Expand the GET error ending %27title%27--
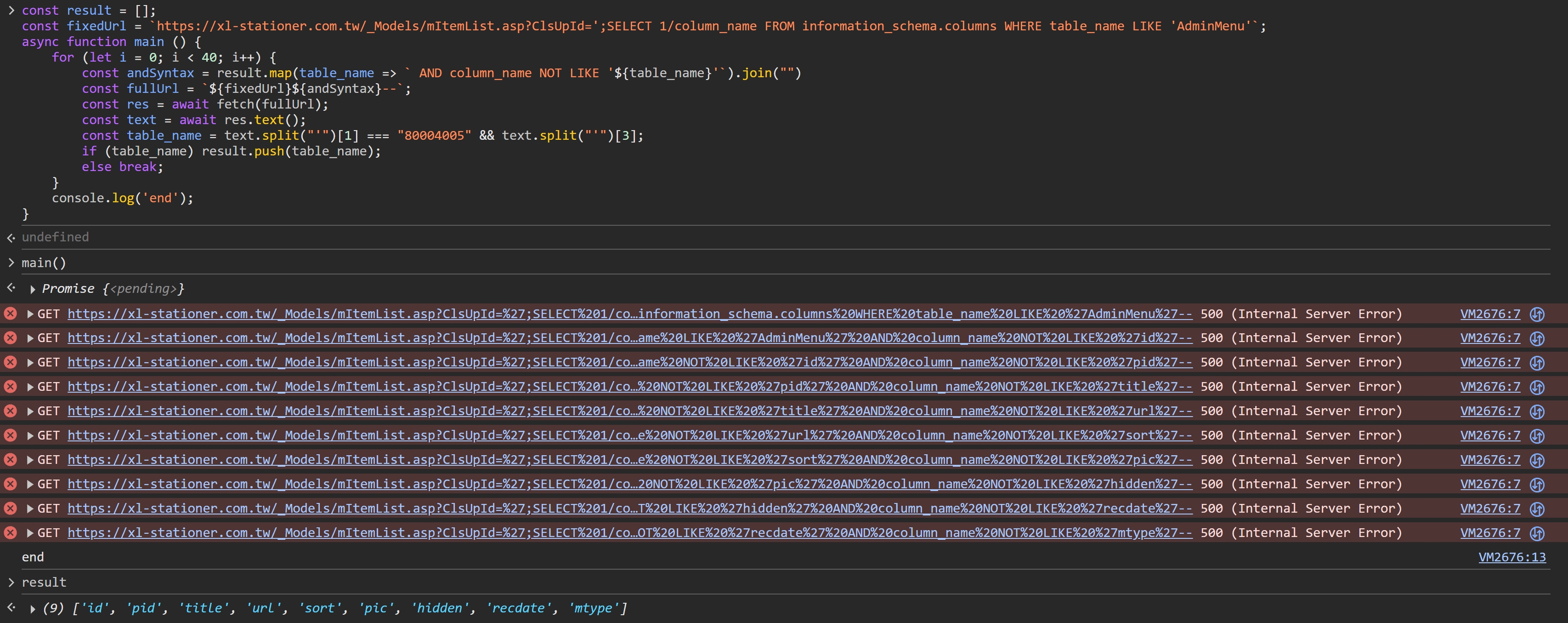This screenshot has width=1568, height=623. point(30,387)
